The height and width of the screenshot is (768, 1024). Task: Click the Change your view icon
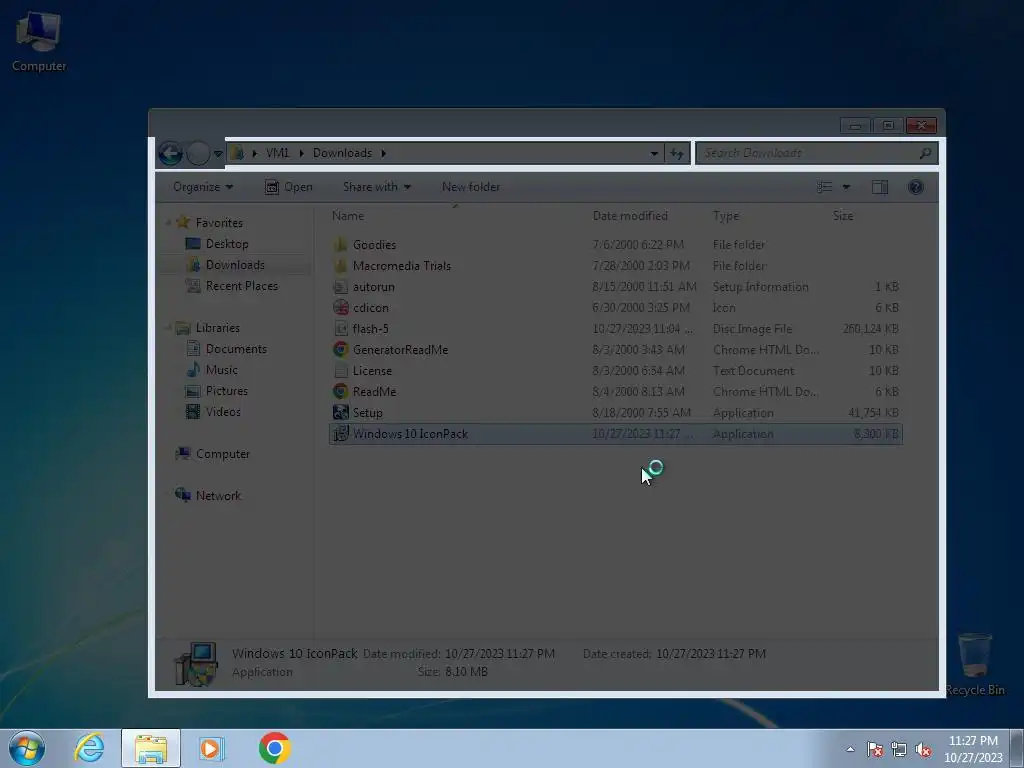(825, 187)
